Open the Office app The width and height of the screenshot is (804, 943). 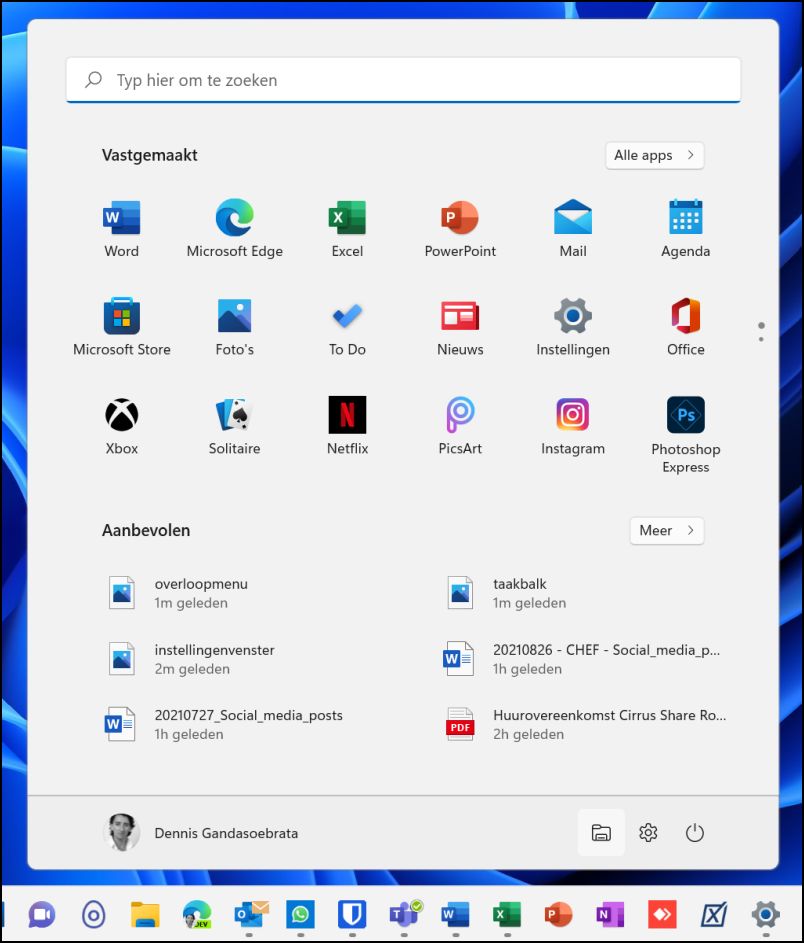[x=686, y=328]
